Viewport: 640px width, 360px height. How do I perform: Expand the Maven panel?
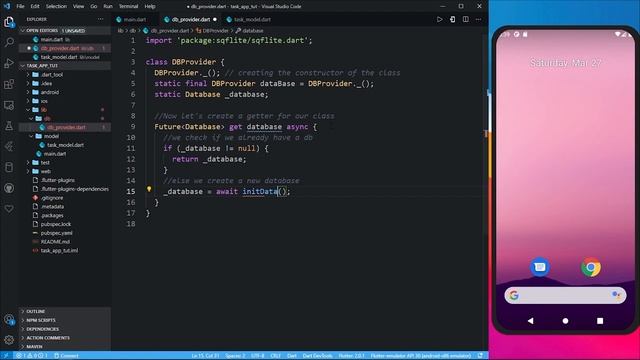pyautogui.click(x=64, y=347)
